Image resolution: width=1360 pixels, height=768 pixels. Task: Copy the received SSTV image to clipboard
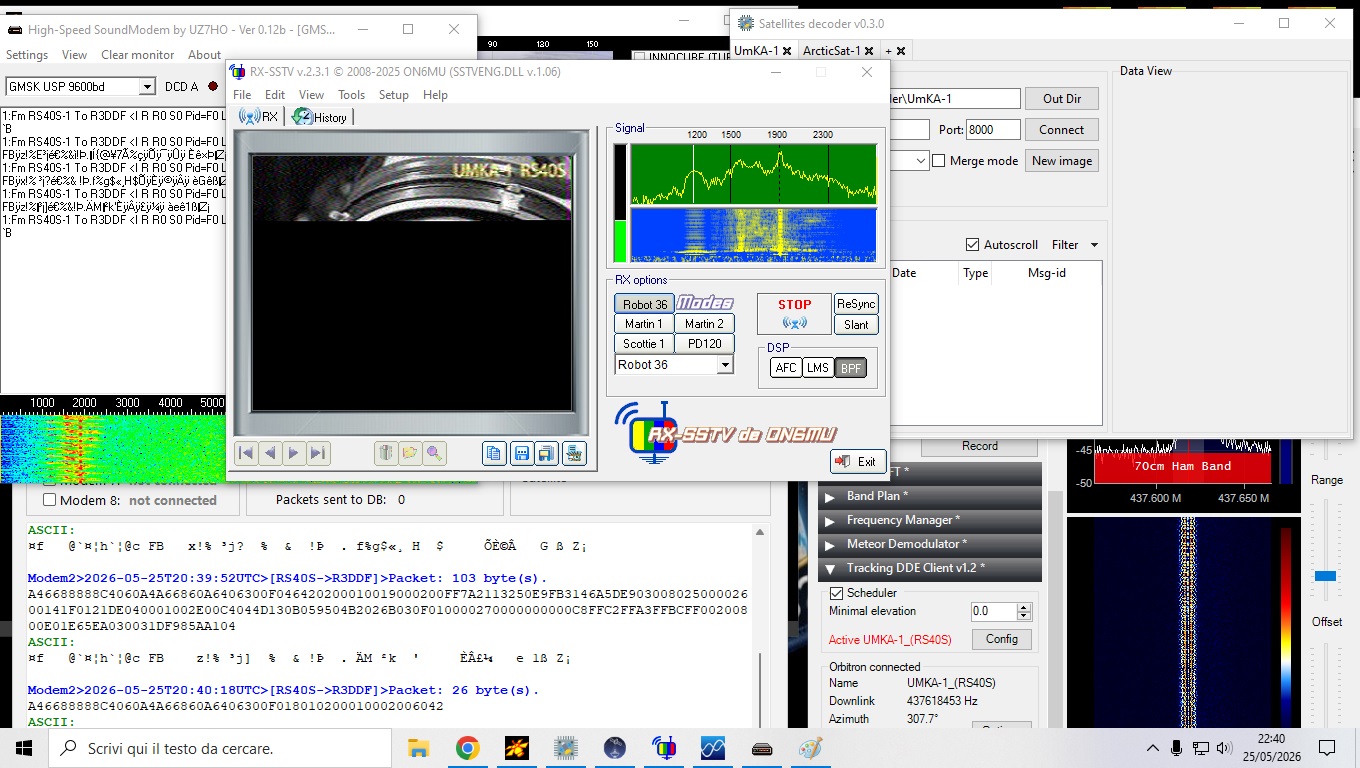point(494,453)
